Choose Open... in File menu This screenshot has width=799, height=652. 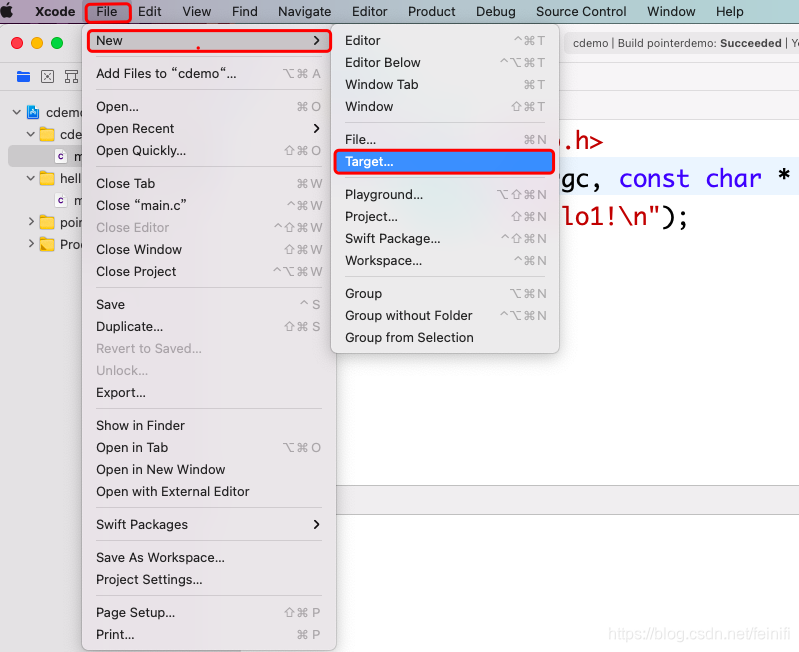209,106
